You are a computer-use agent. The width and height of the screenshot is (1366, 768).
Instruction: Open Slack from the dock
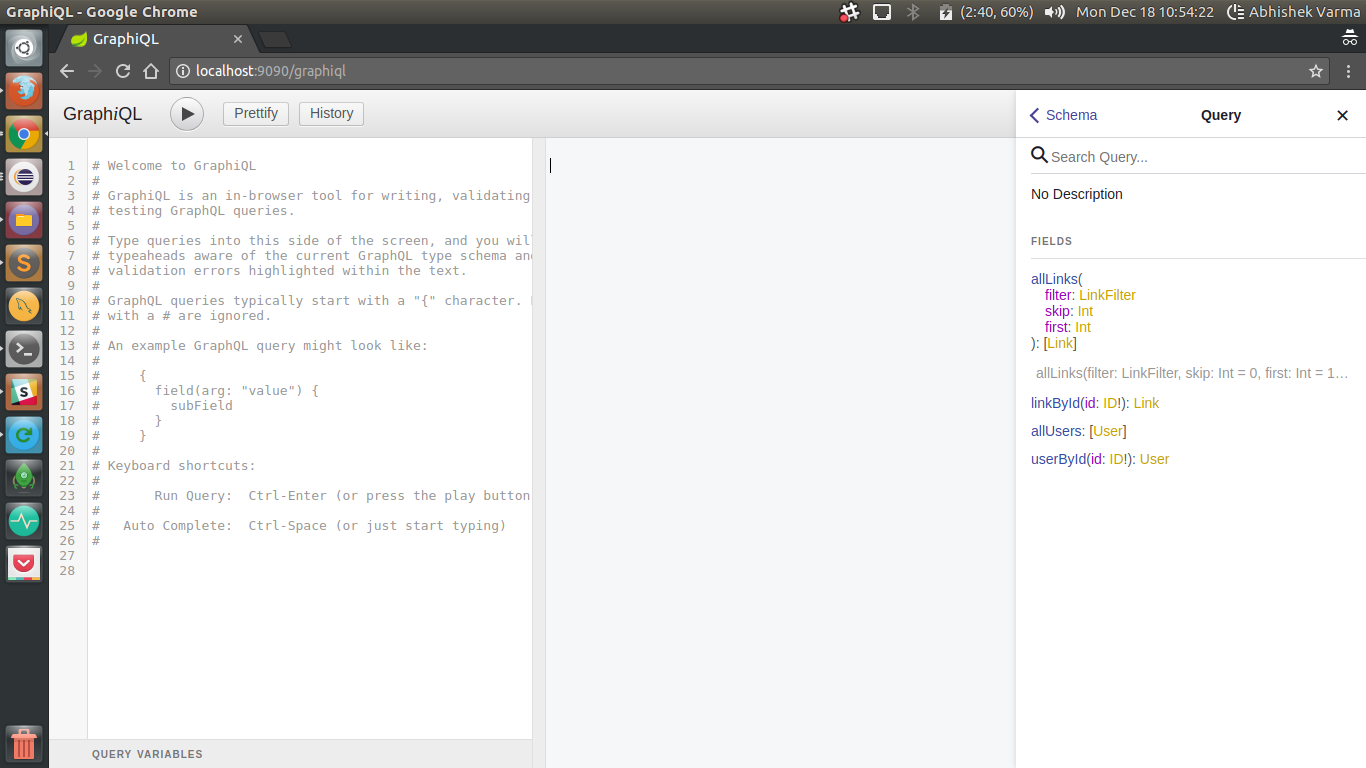click(24, 392)
